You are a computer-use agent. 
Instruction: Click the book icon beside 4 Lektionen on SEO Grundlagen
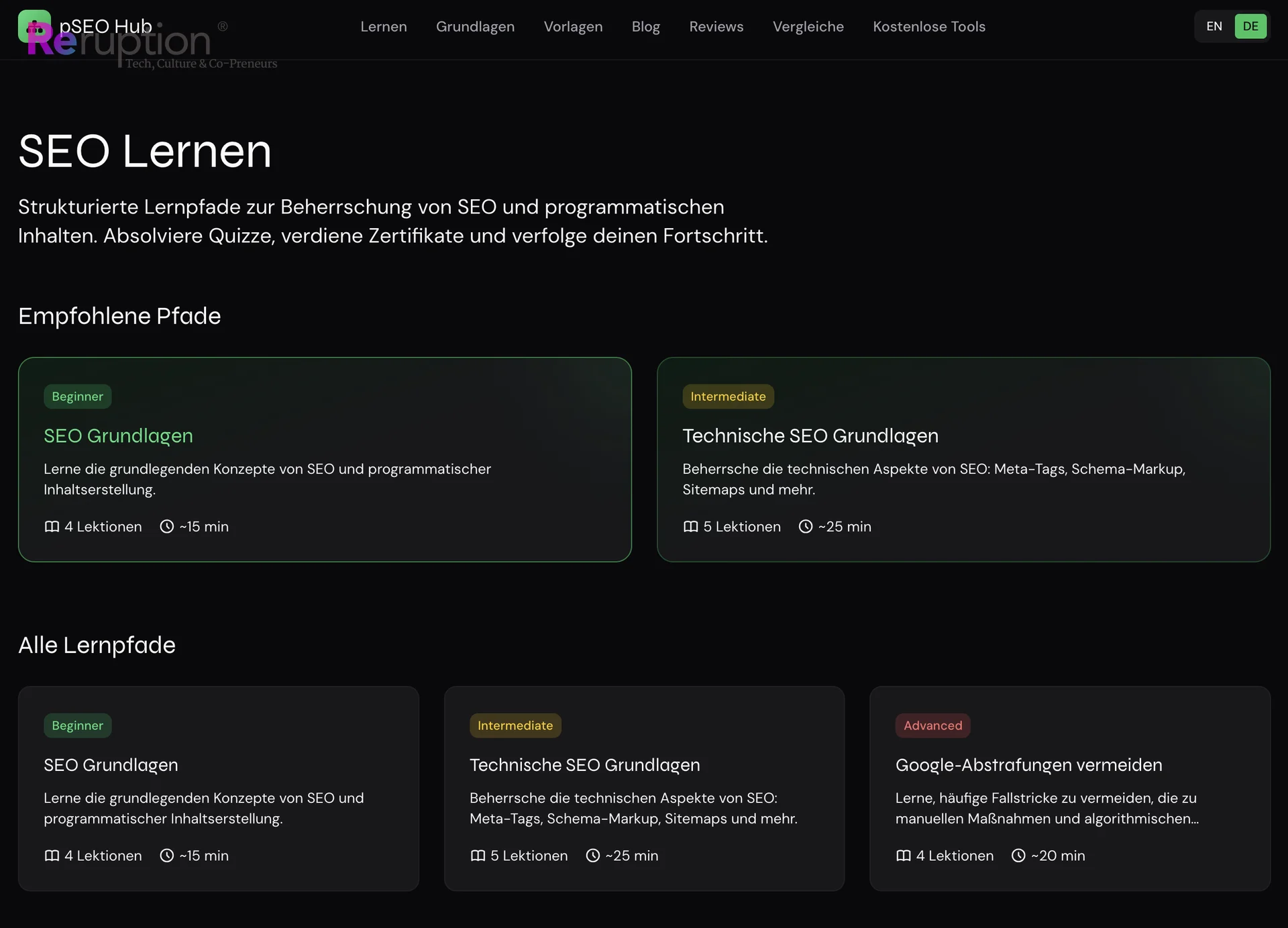click(x=51, y=527)
